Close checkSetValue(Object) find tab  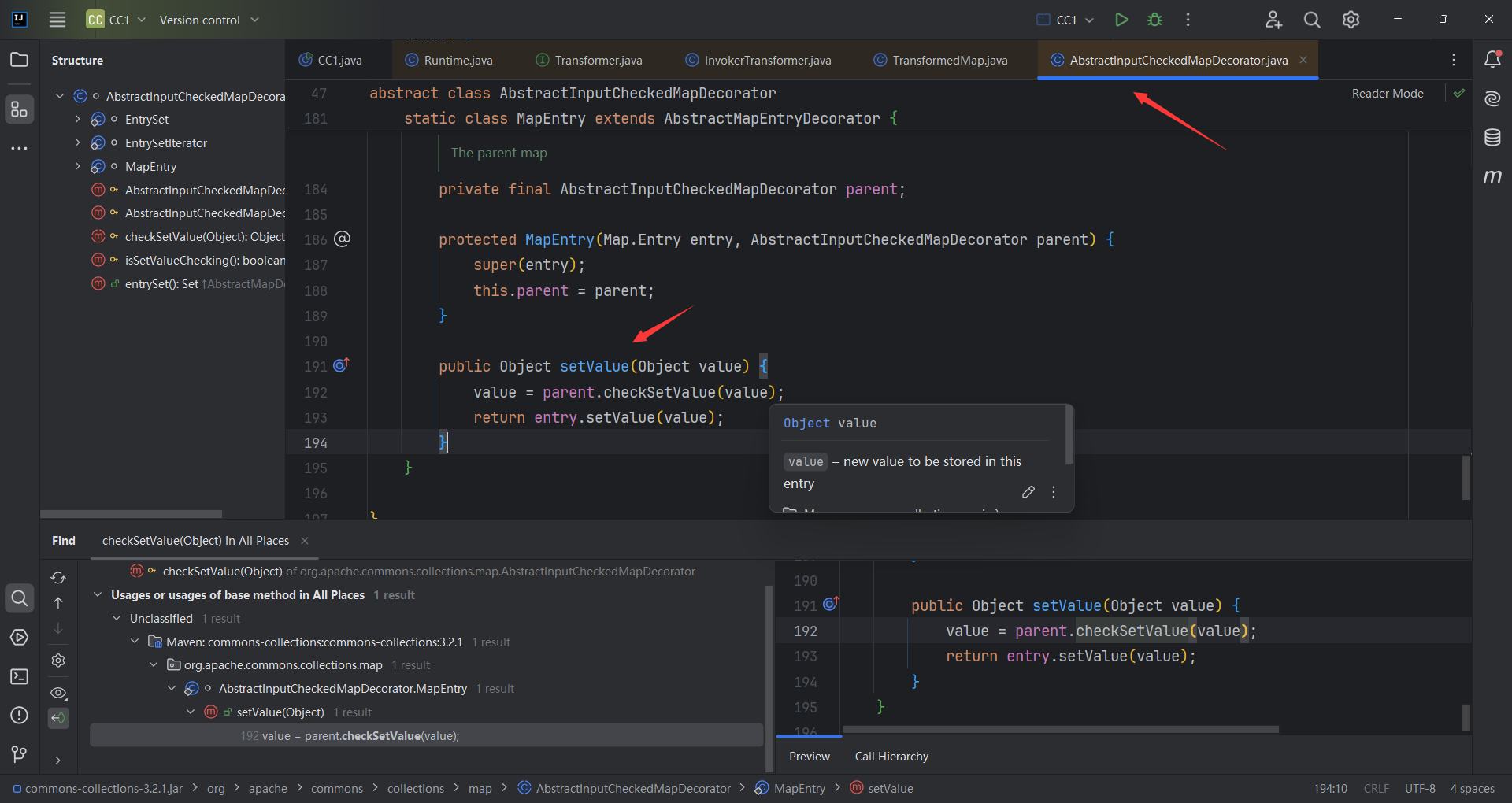[x=305, y=541]
